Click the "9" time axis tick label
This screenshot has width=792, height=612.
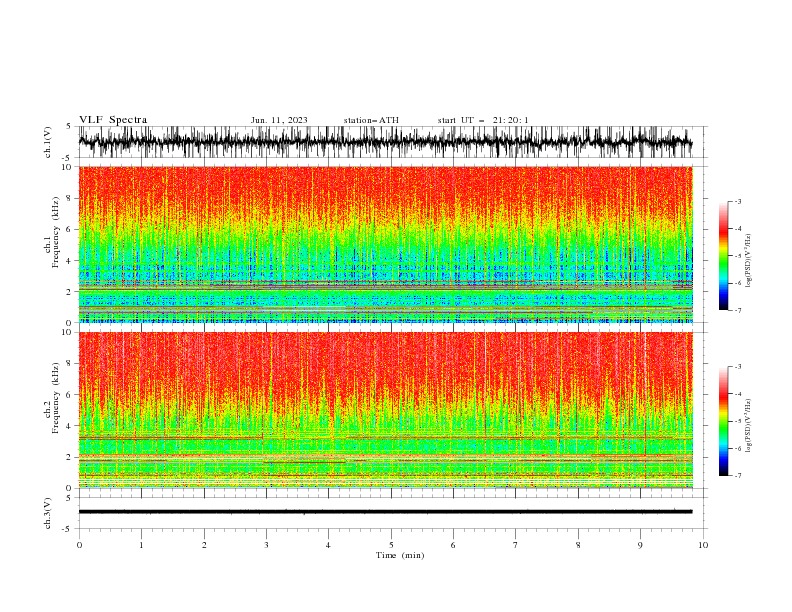coord(640,545)
